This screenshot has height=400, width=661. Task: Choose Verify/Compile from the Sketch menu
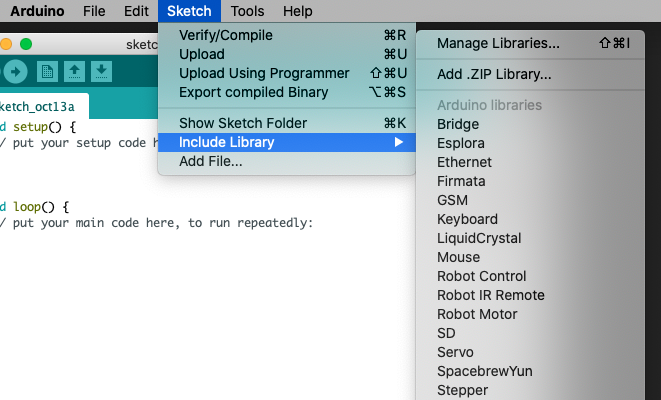[x=287, y=35]
